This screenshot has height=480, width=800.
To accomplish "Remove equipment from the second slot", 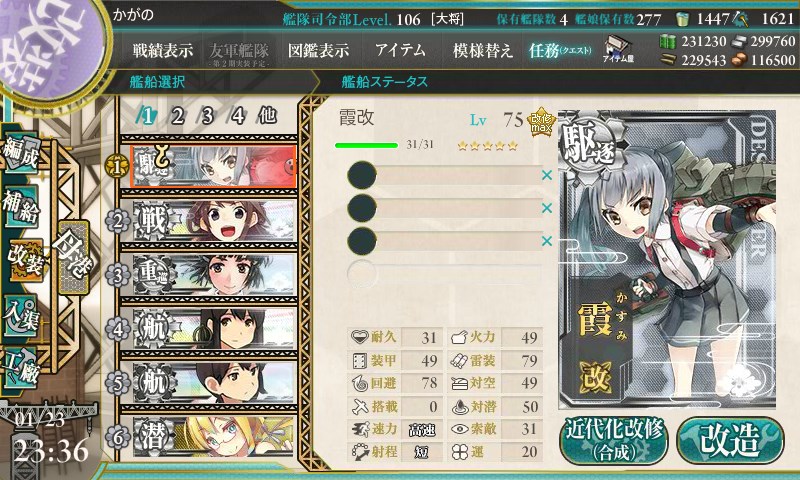I will [x=546, y=208].
